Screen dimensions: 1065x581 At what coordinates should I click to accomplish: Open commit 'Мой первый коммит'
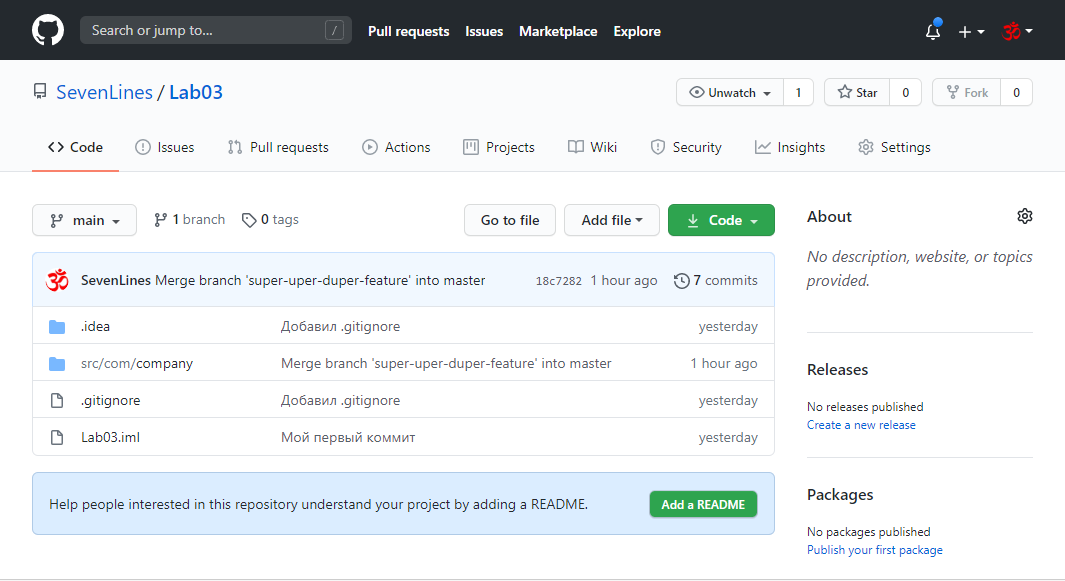click(x=348, y=438)
